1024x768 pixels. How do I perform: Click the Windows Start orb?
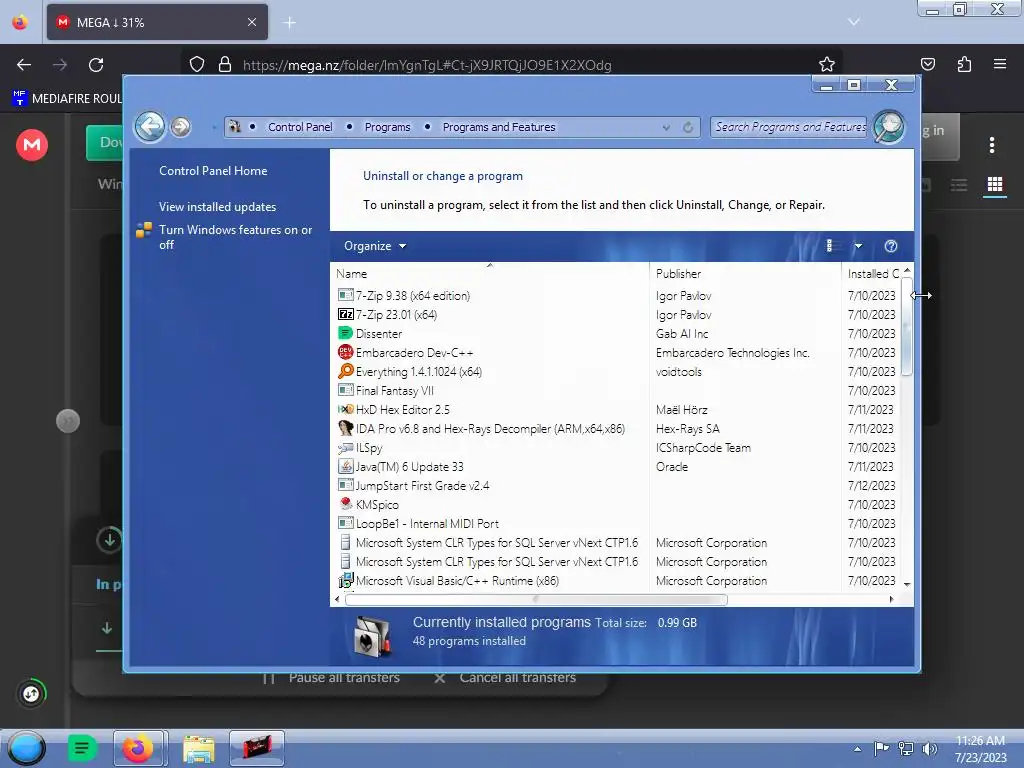coord(27,748)
